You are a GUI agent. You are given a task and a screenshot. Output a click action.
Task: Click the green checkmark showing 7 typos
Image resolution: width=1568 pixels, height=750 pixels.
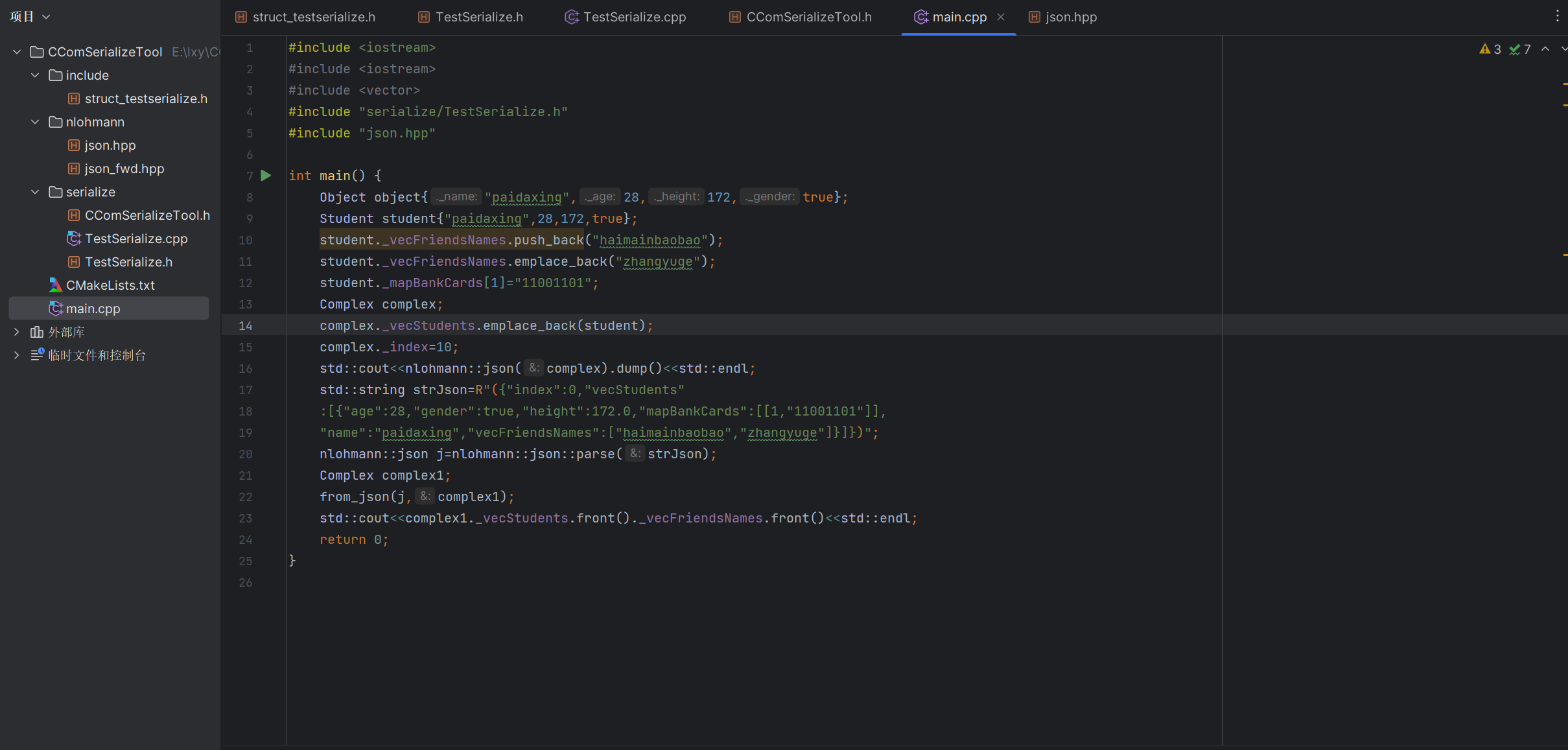(1520, 49)
